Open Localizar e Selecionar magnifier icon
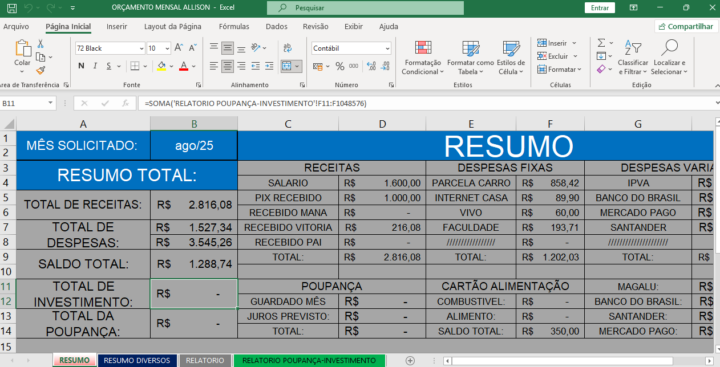Image resolution: width=720 pixels, height=367 pixels. pyautogui.click(x=669, y=47)
